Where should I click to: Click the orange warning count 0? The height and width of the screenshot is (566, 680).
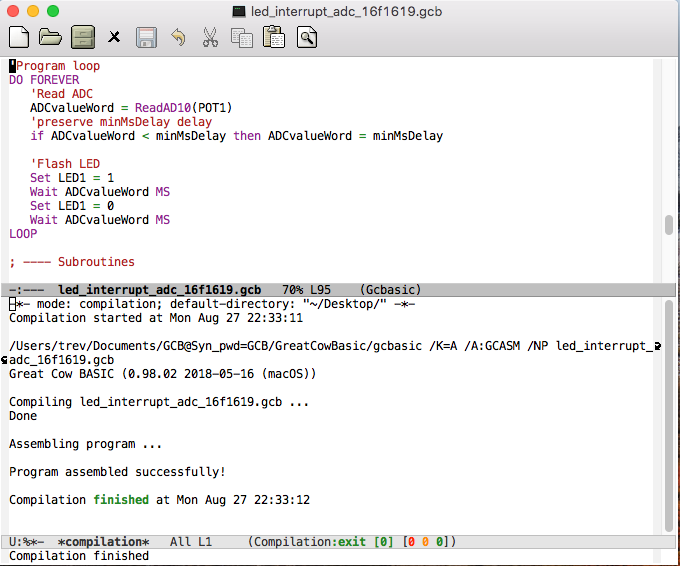425,542
